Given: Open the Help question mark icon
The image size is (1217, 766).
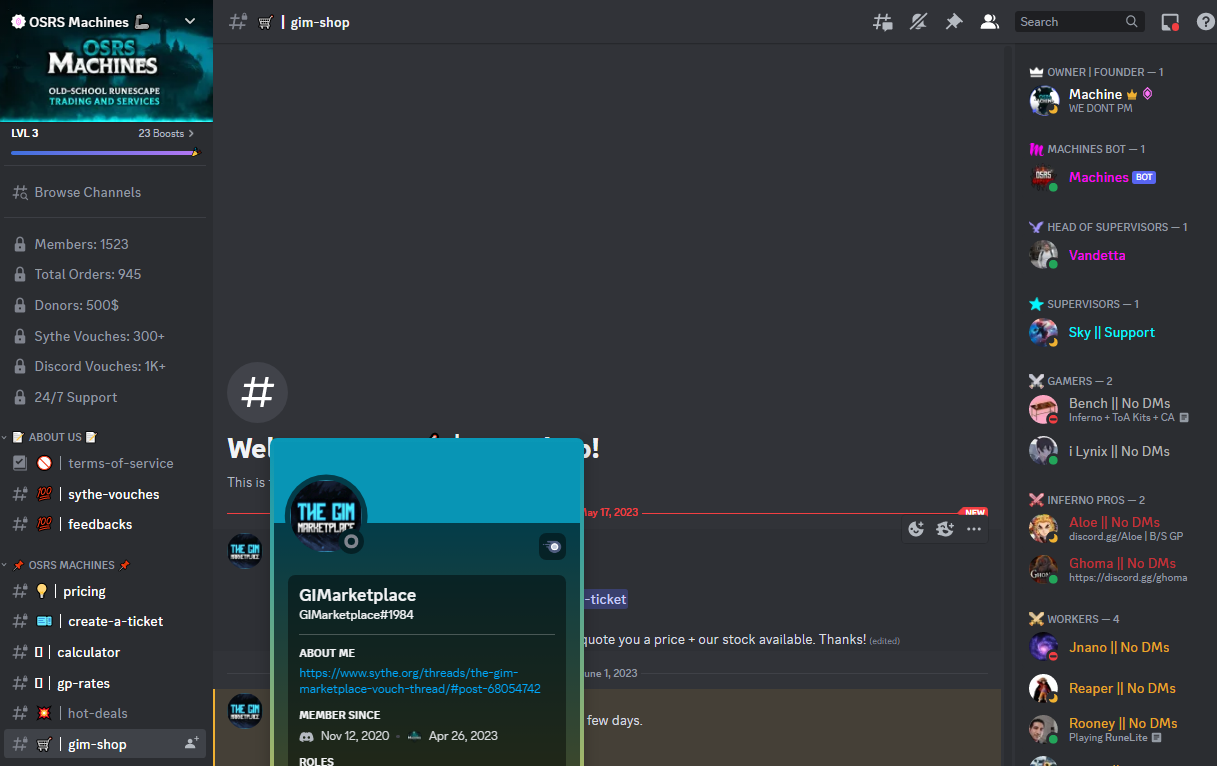Looking at the screenshot, I should (x=1205, y=21).
